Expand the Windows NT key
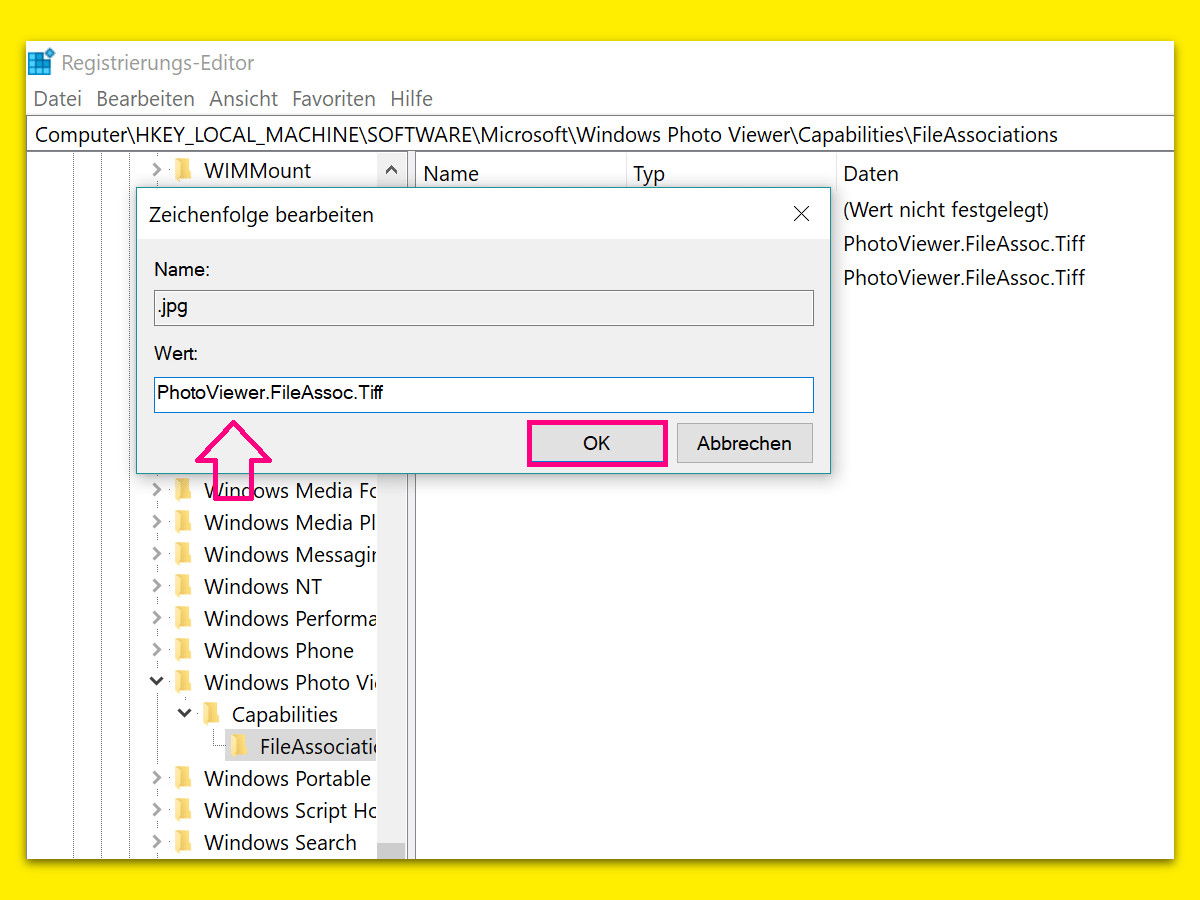Viewport: 1200px width, 900px height. 157,586
